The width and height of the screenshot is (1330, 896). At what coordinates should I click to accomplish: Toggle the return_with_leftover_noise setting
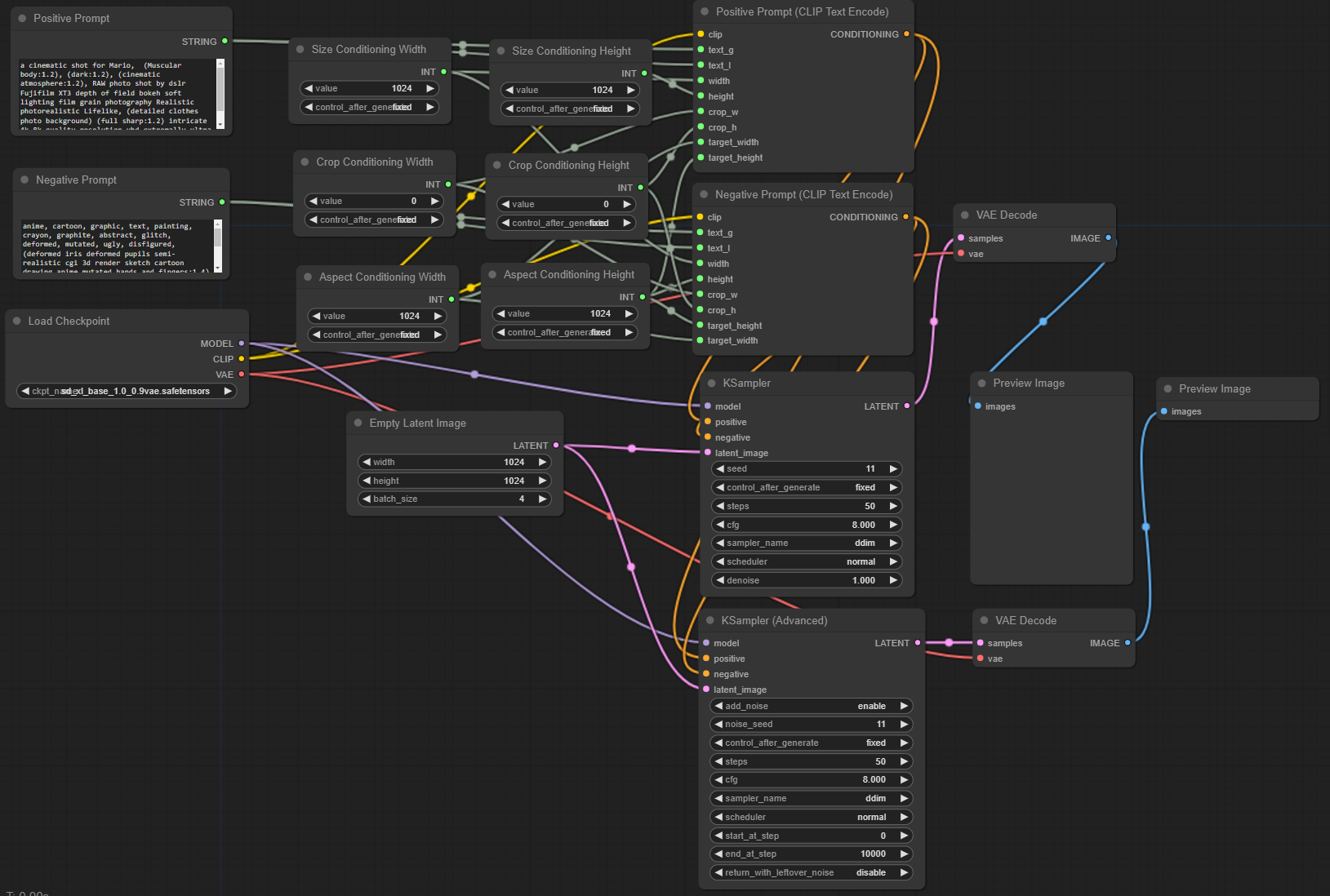coord(811,872)
